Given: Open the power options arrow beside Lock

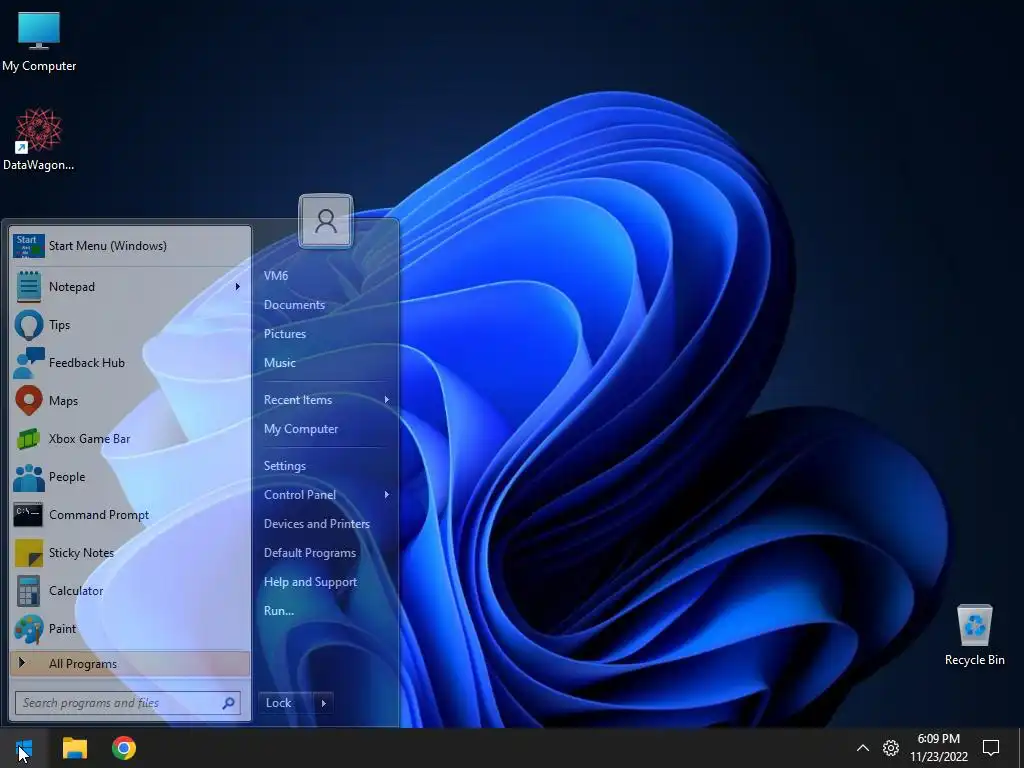Looking at the screenshot, I should 323,703.
